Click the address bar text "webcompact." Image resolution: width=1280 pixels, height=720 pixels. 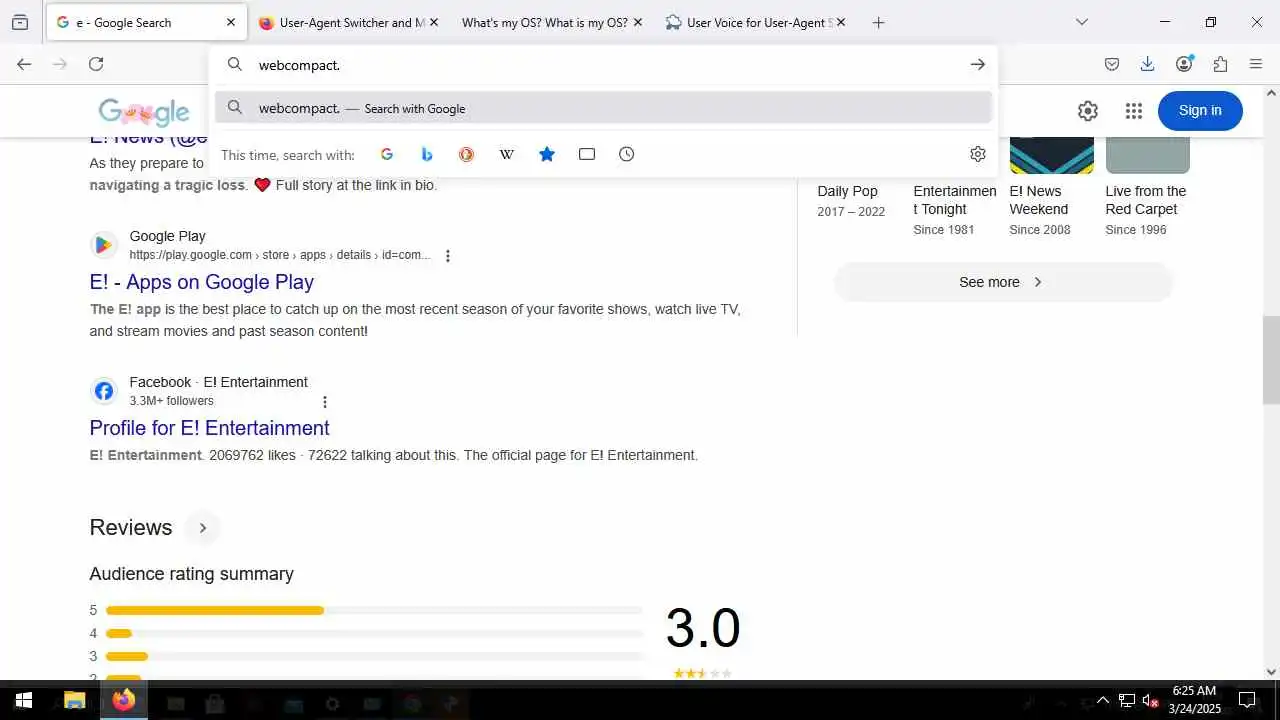(299, 65)
